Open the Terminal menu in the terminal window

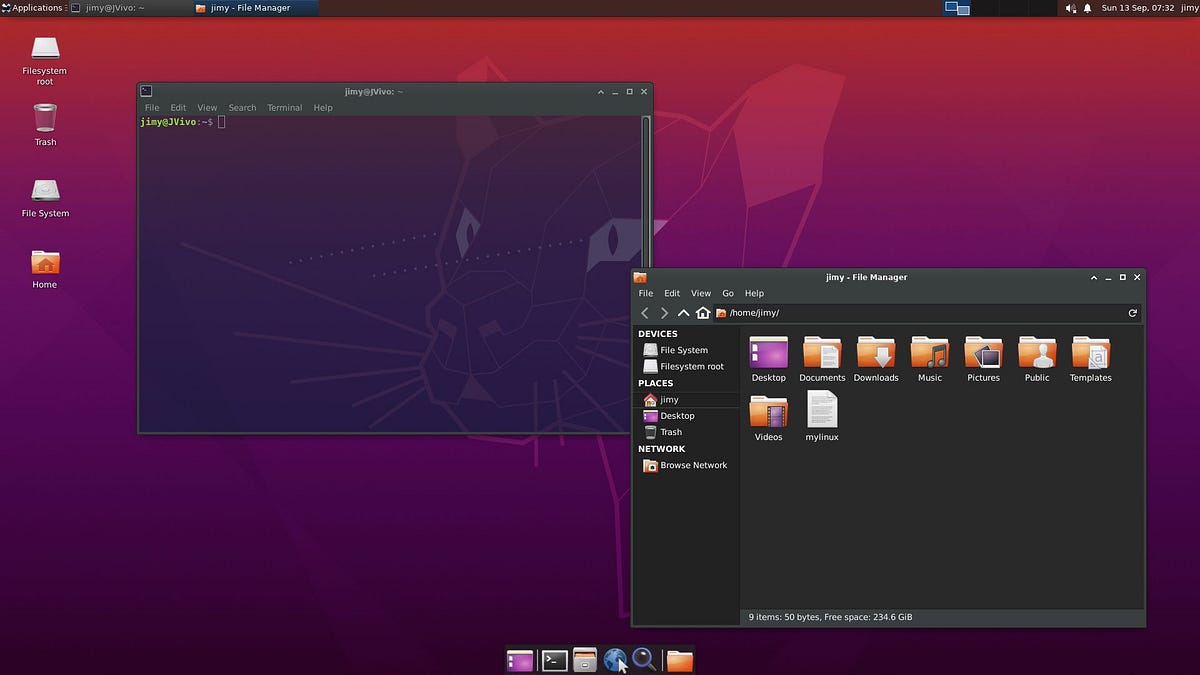(x=284, y=107)
